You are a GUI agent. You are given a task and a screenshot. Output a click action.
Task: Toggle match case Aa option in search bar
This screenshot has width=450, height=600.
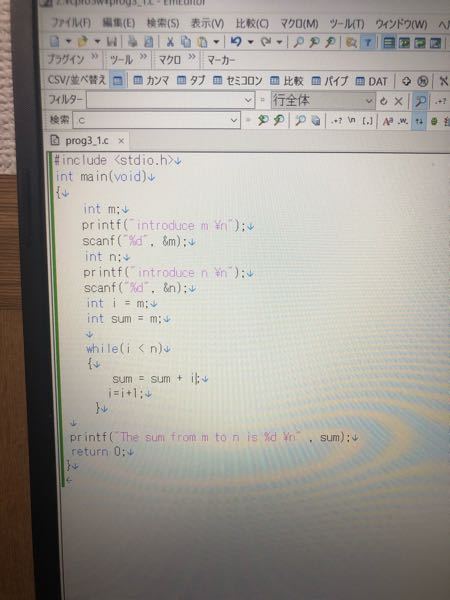coord(388,121)
